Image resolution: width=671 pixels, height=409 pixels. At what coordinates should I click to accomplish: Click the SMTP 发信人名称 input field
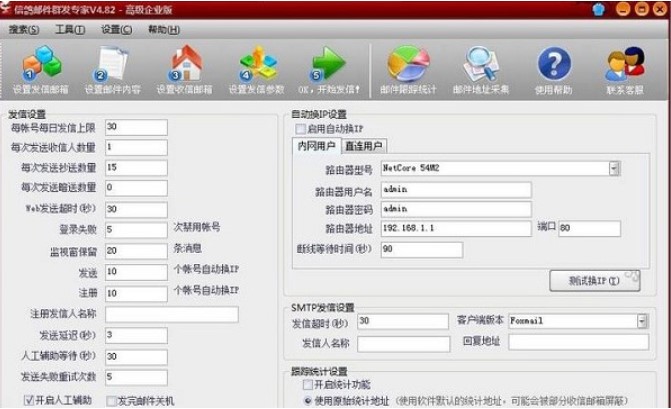pos(404,344)
